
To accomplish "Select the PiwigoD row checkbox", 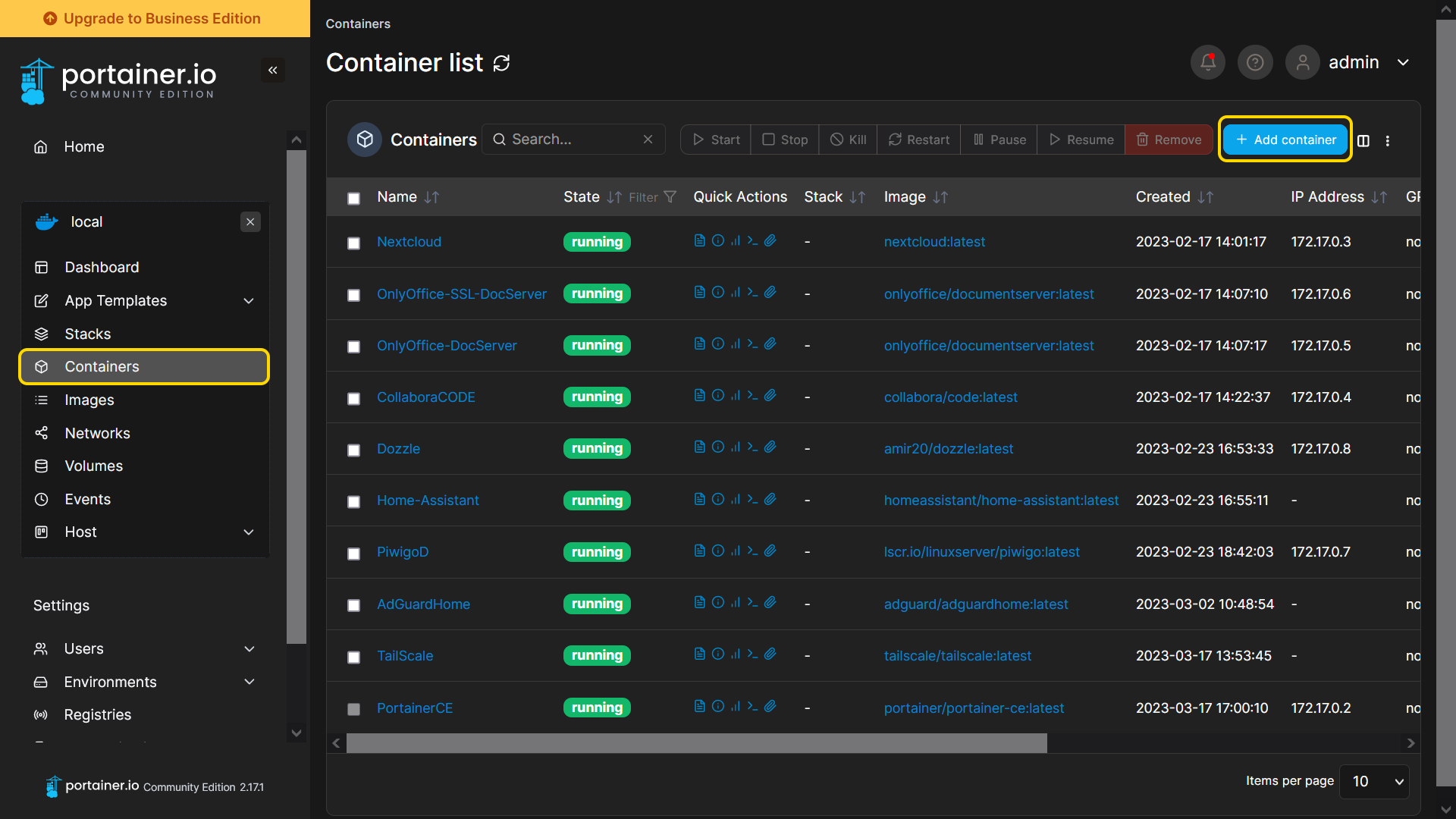I will click(353, 554).
